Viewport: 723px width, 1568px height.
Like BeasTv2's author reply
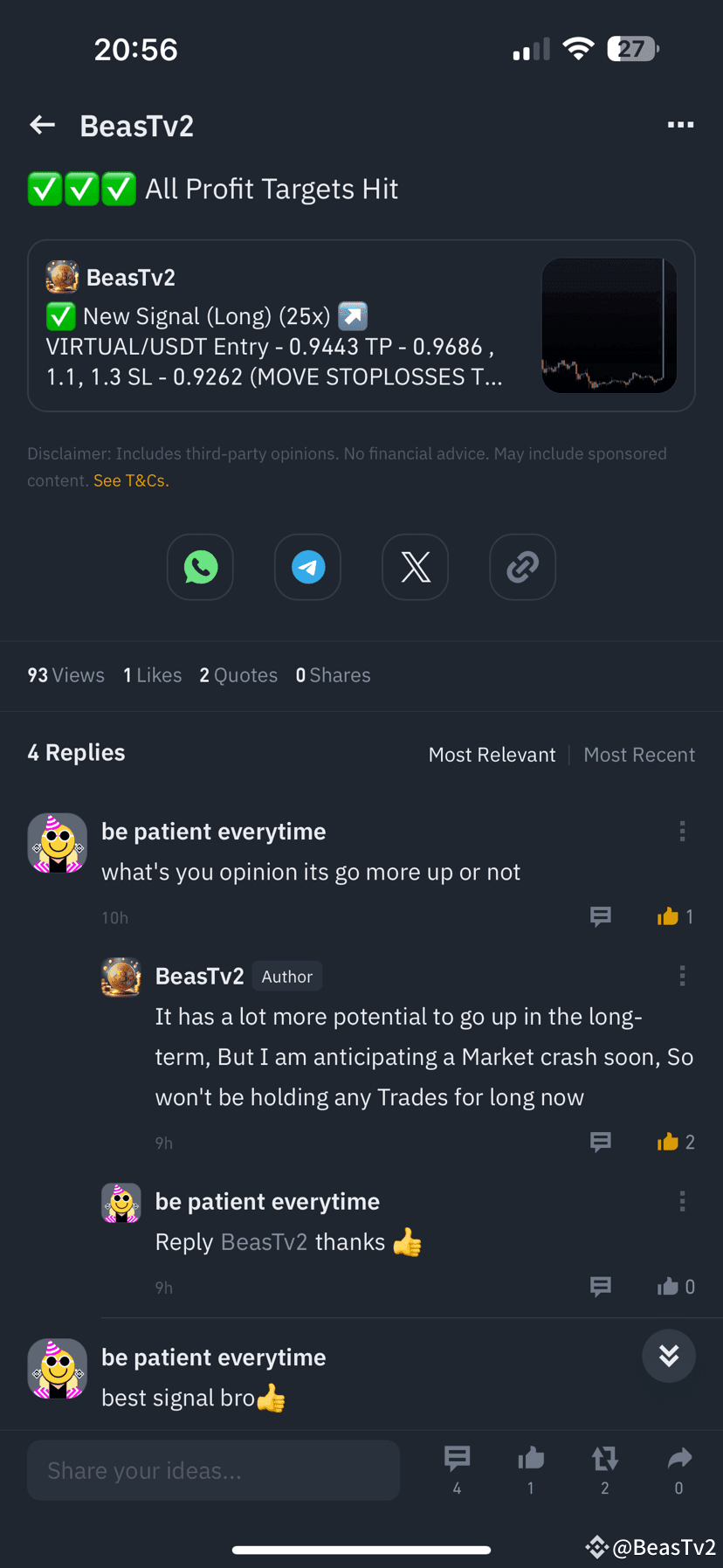tap(669, 1142)
